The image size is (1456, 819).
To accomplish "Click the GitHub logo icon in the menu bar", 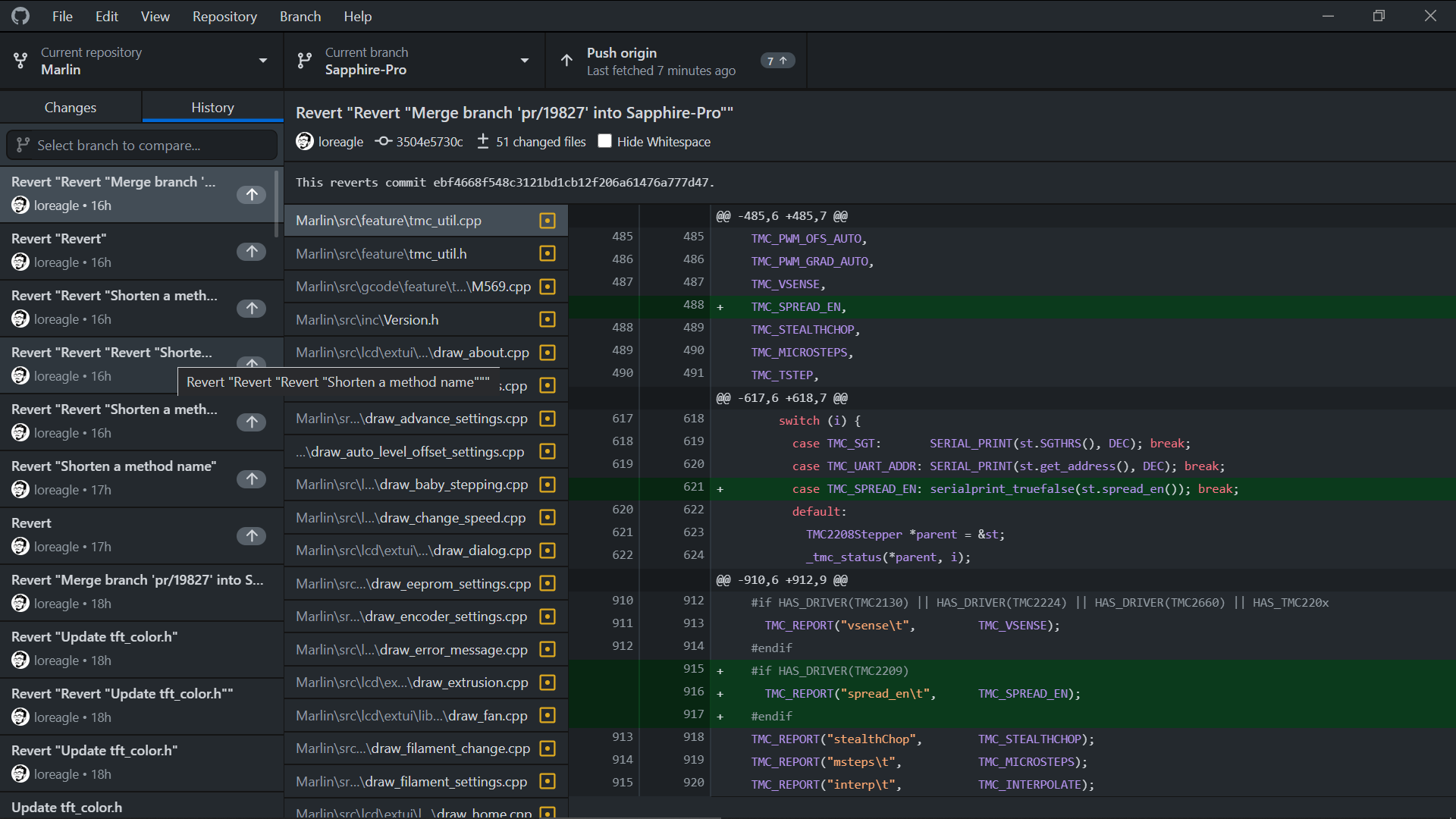I will pos(20,16).
